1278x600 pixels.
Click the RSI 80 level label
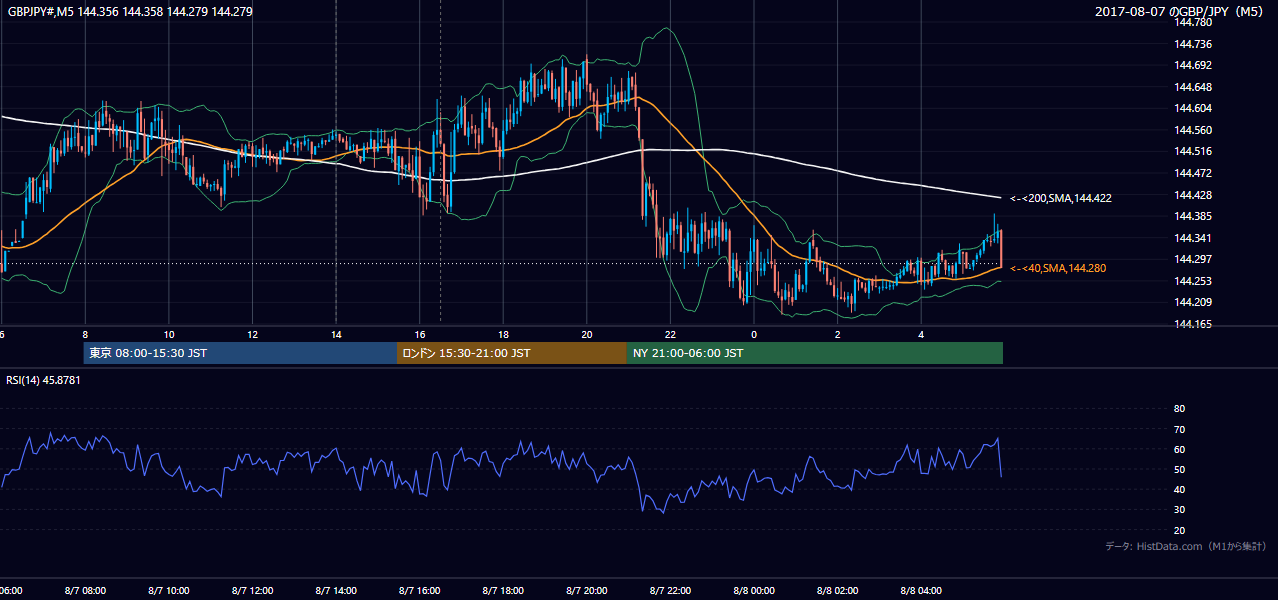point(1179,409)
